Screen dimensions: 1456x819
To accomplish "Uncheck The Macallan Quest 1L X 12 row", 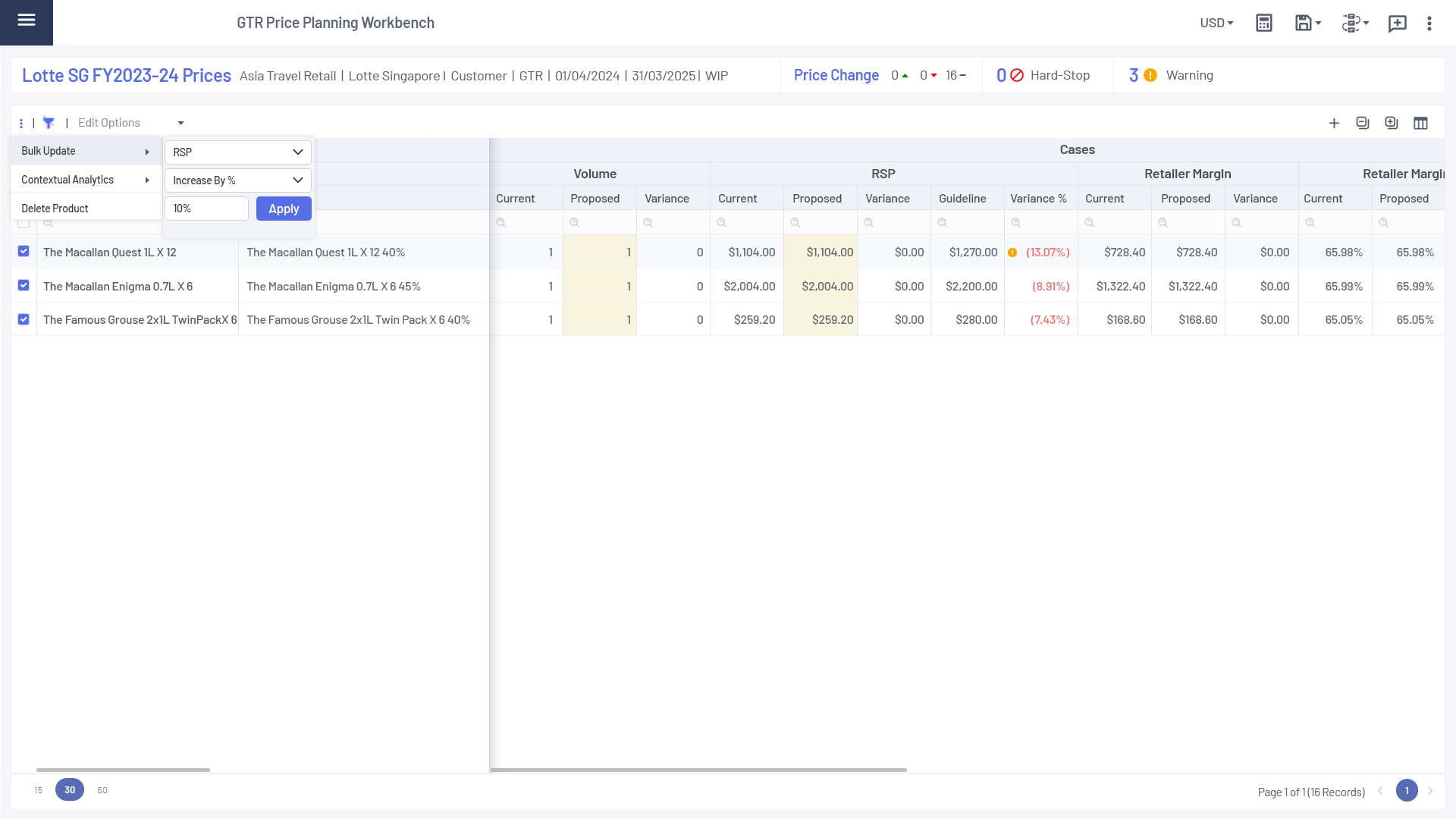I will [24, 252].
